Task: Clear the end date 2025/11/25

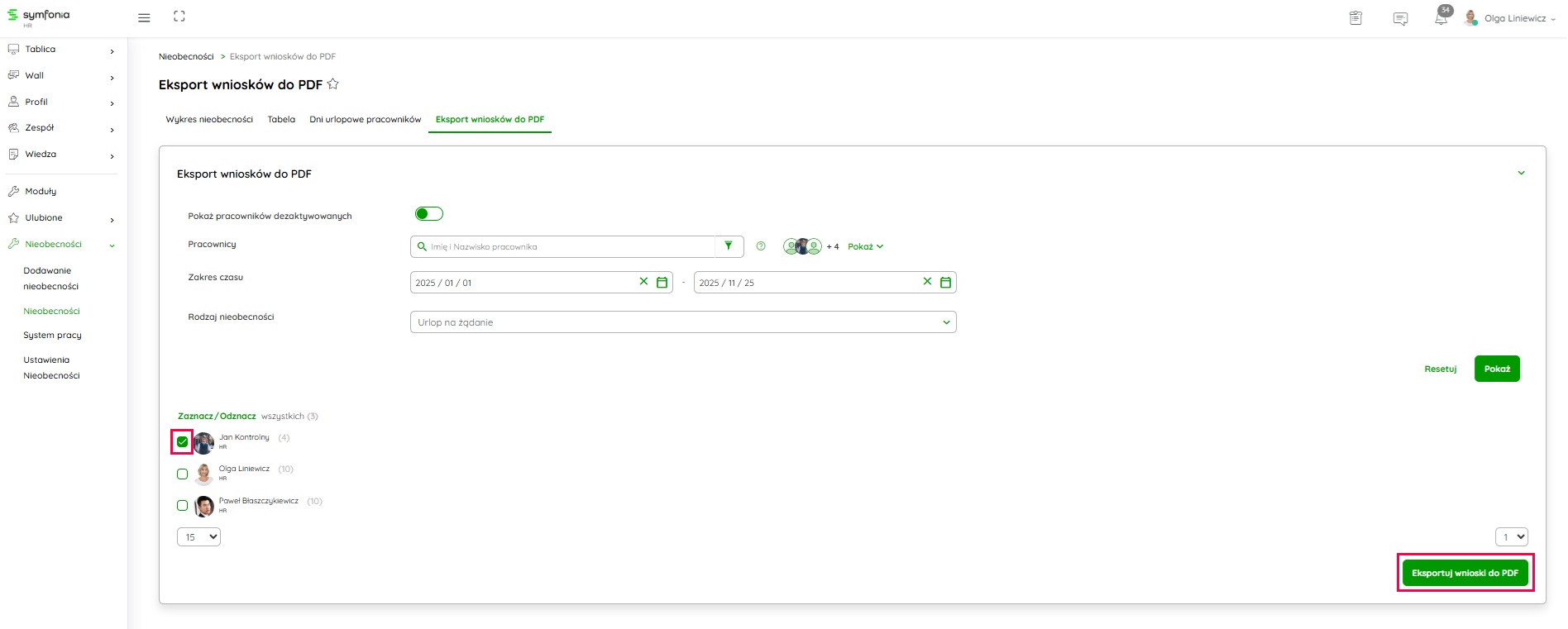Action: pyautogui.click(x=927, y=282)
